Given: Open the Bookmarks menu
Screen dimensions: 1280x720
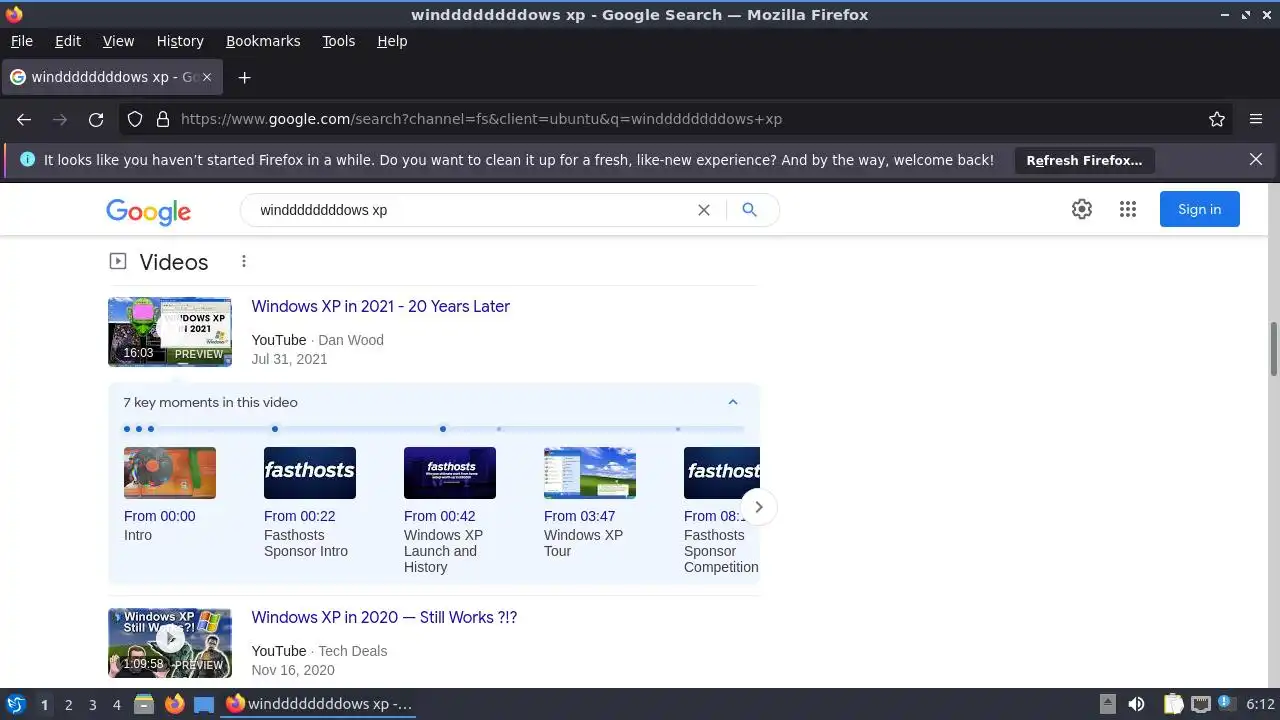Looking at the screenshot, I should pyautogui.click(x=263, y=41).
